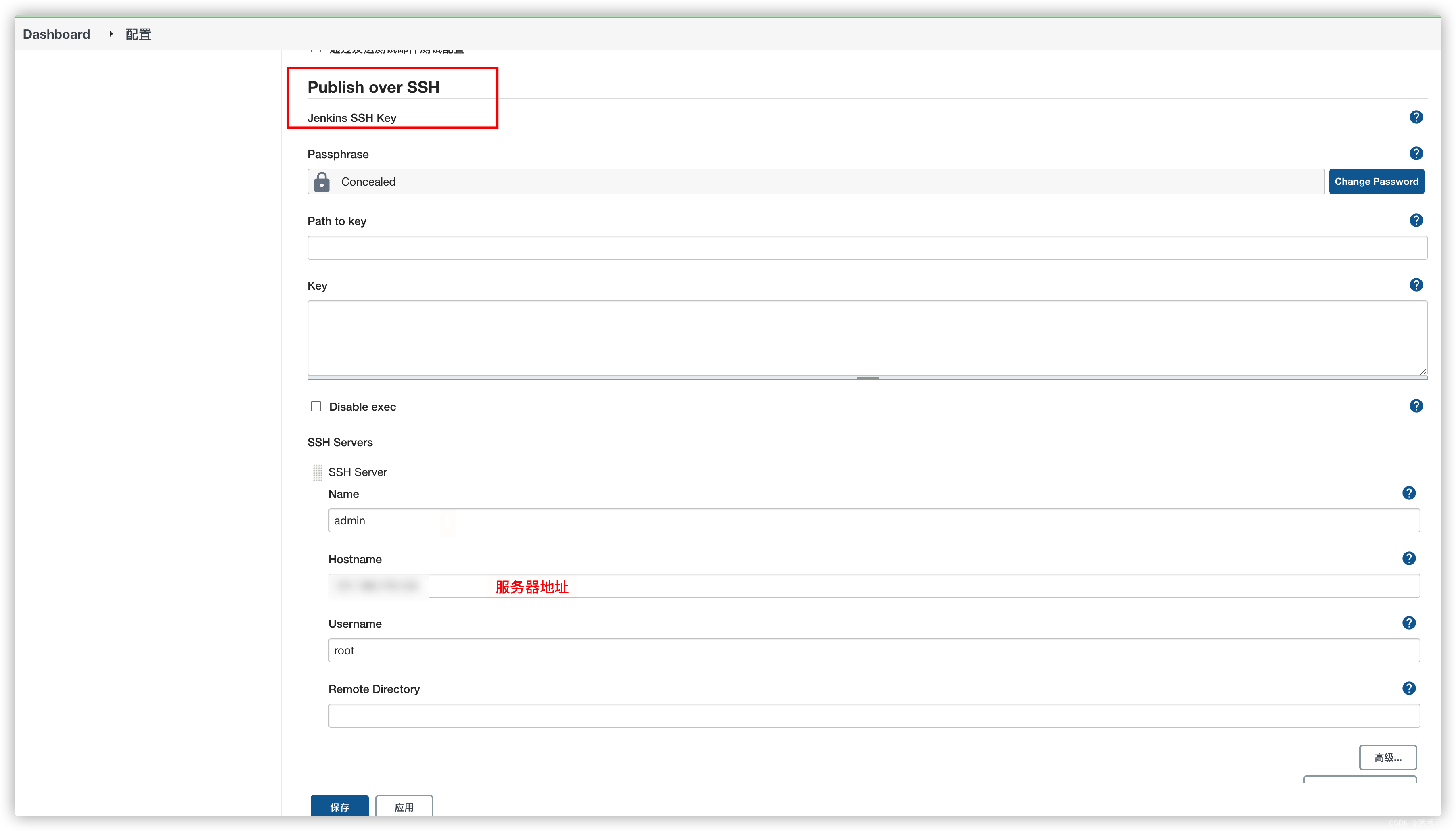1456x831 pixels.
Task: Open help icon for SSH Server Name
Action: click(x=1409, y=493)
